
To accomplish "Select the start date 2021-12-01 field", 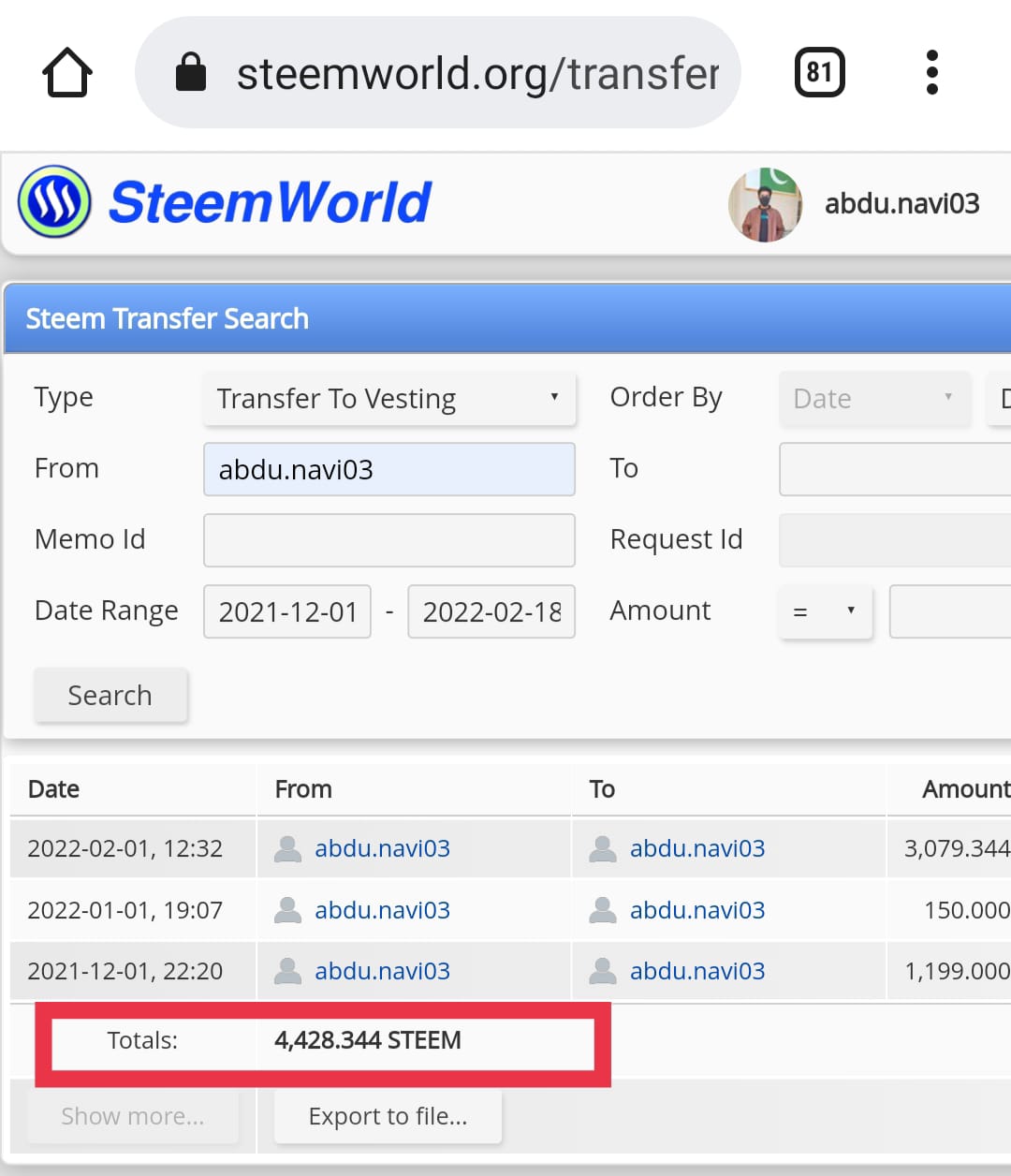I will pyautogui.click(x=287, y=611).
